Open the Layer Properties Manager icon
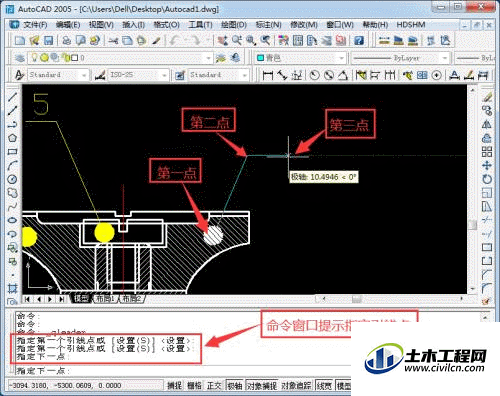 20,58
